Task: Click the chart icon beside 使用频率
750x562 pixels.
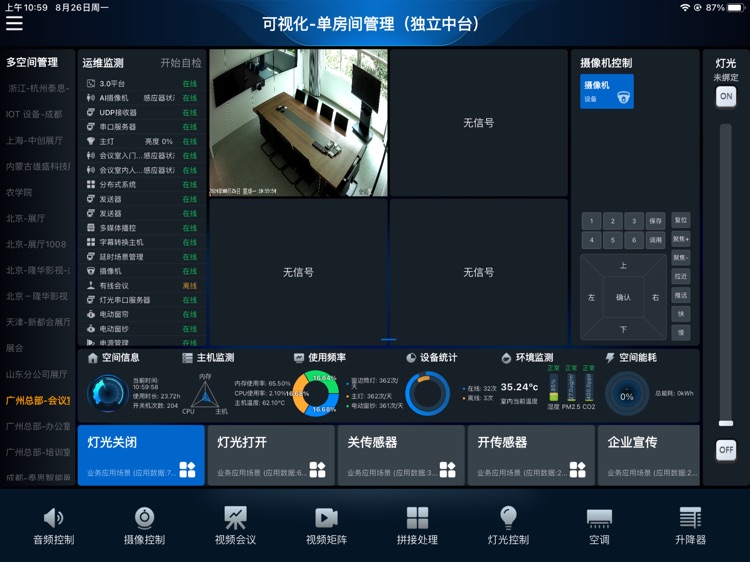Action: (299, 358)
